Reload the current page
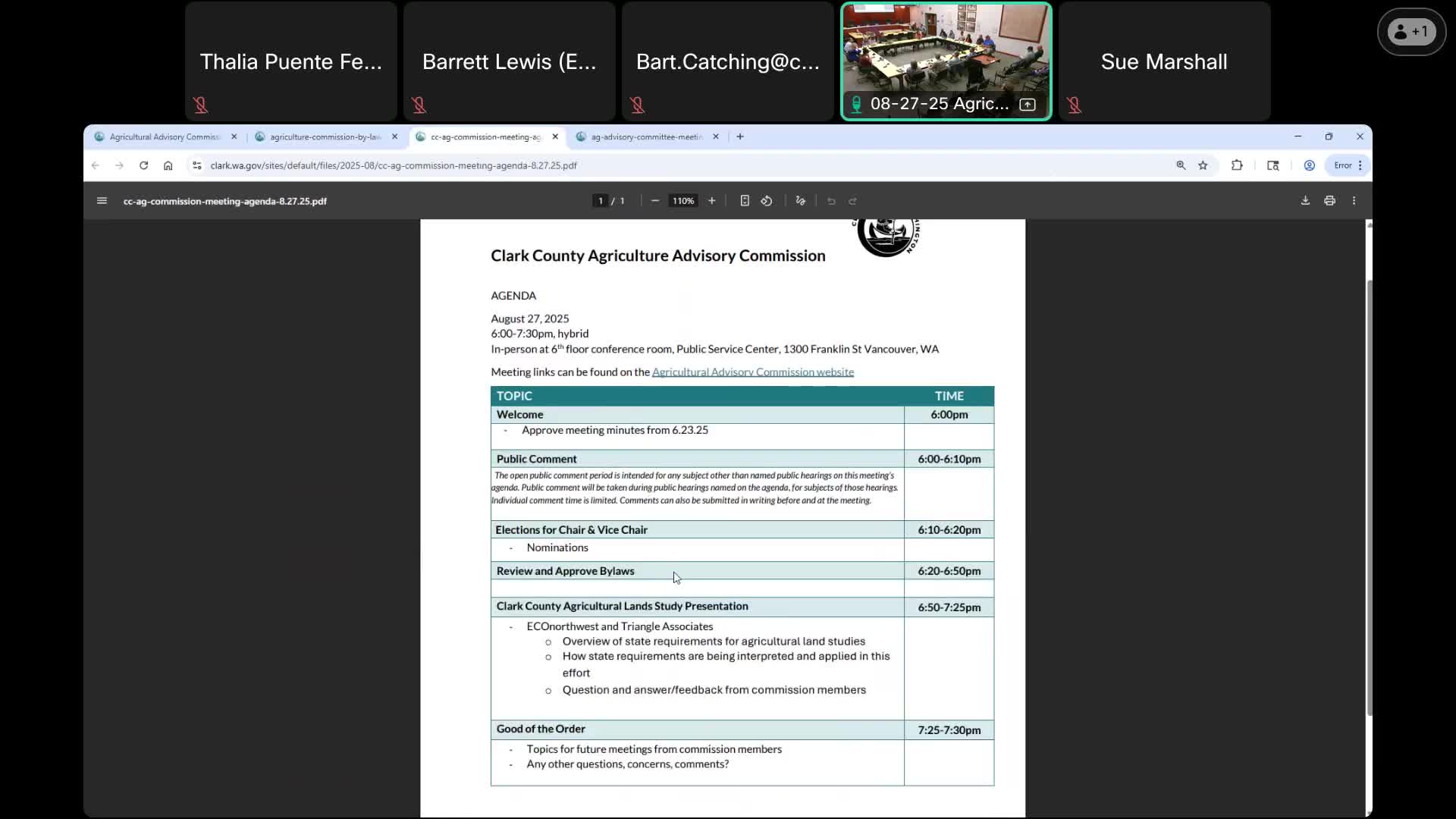Viewport: 1456px width, 819px height. click(x=143, y=165)
